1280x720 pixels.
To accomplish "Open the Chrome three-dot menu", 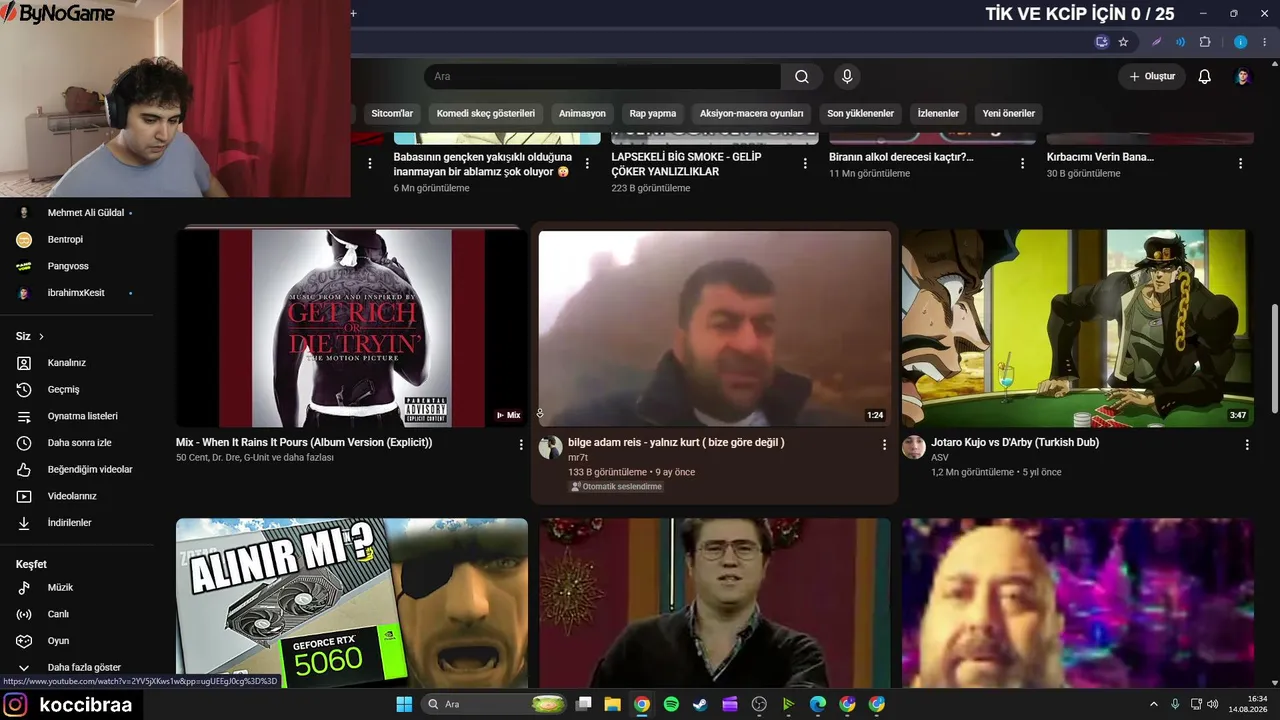I will [x=1264, y=42].
